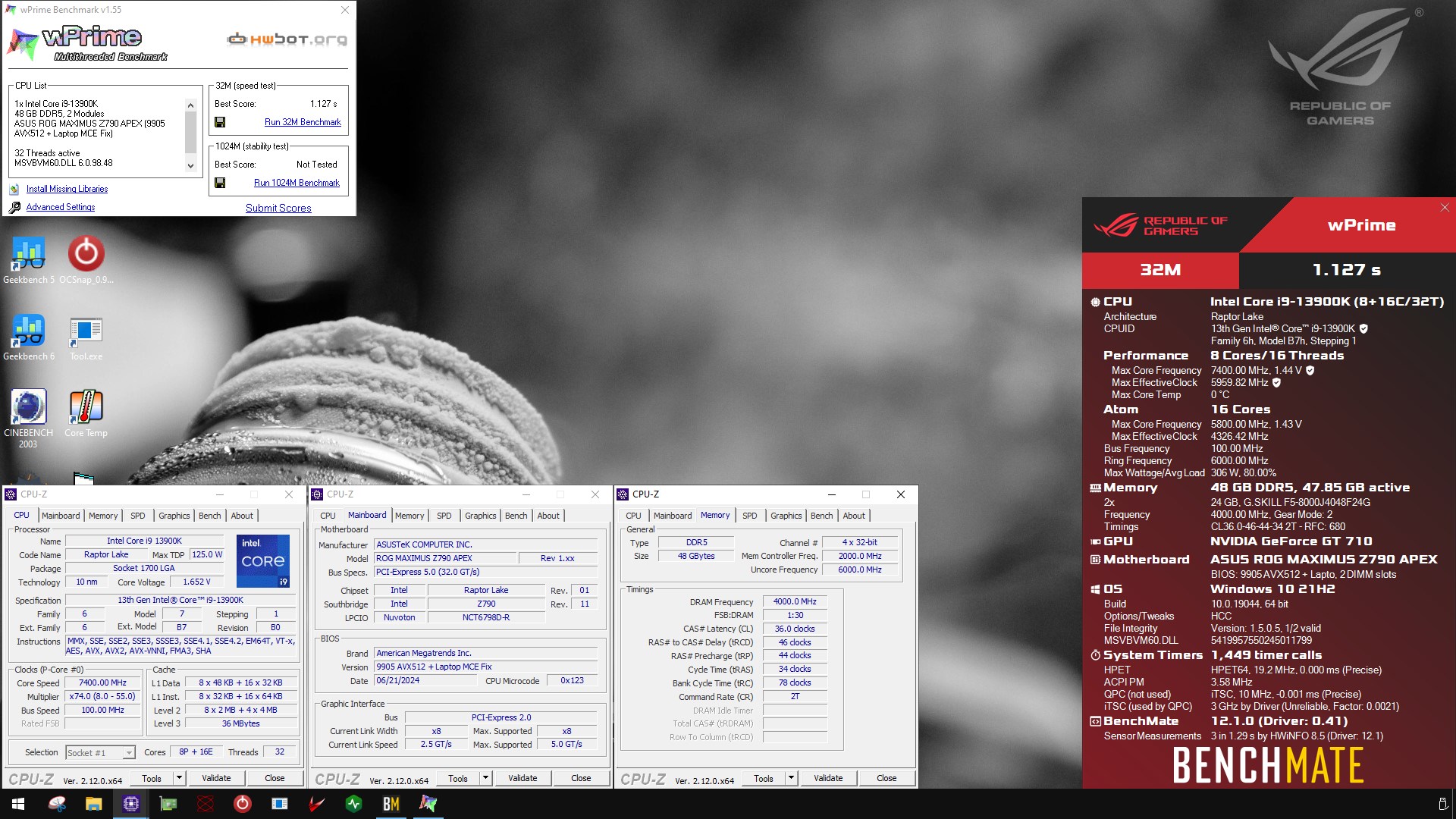Switch to BenchMate via BM taskbar icon

[391, 804]
